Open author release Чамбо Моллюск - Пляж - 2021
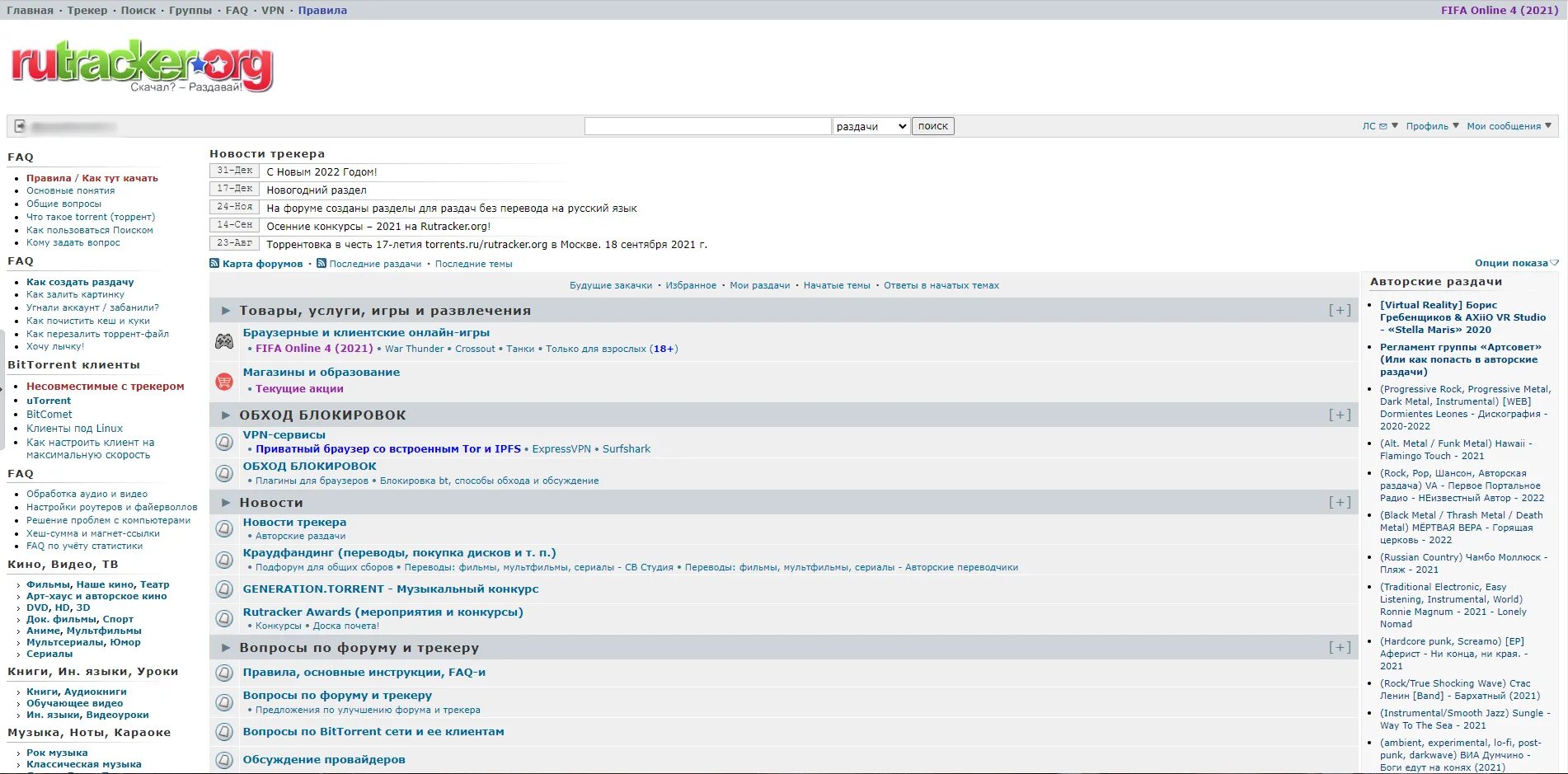This screenshot has height=774, width=1568. 1463,564
